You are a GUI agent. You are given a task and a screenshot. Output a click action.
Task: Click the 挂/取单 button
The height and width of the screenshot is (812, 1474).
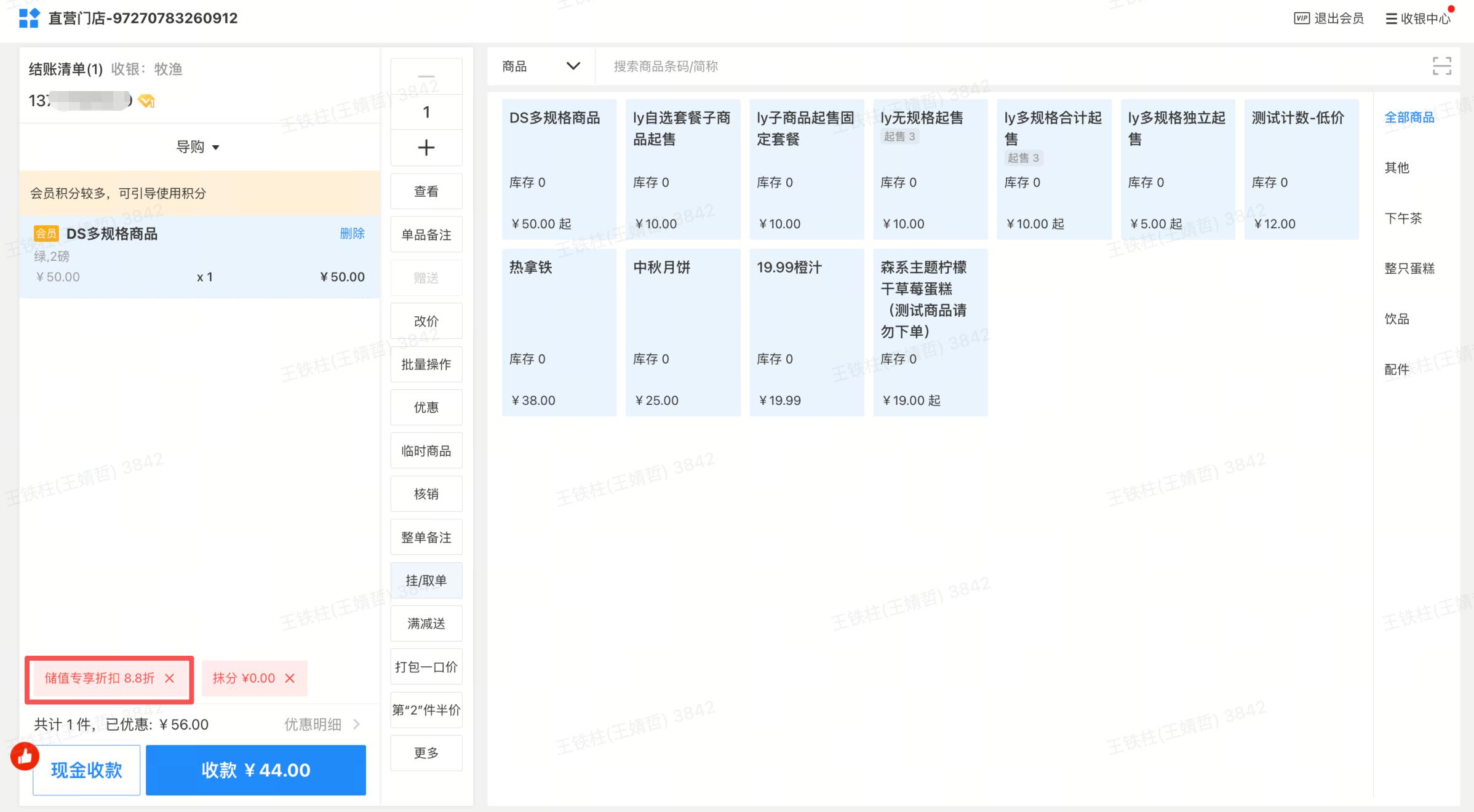click(426, 580)
